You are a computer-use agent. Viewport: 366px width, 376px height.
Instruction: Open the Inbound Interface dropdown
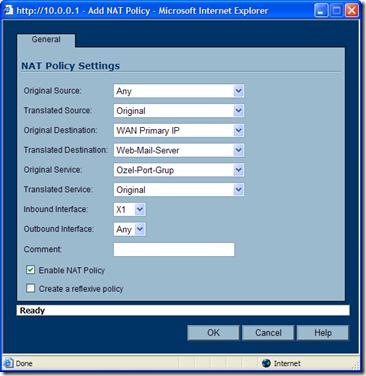pos(129,209)
